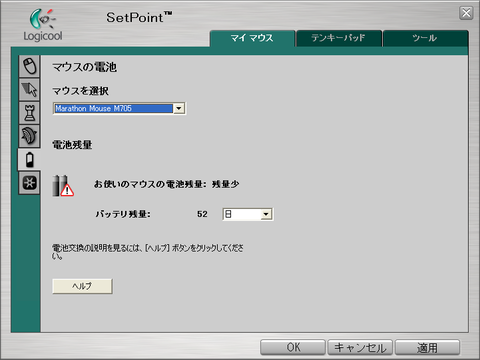
Task: Expand the Marathon Mouse M705 dropdown arrow
Action: point(179,108)
